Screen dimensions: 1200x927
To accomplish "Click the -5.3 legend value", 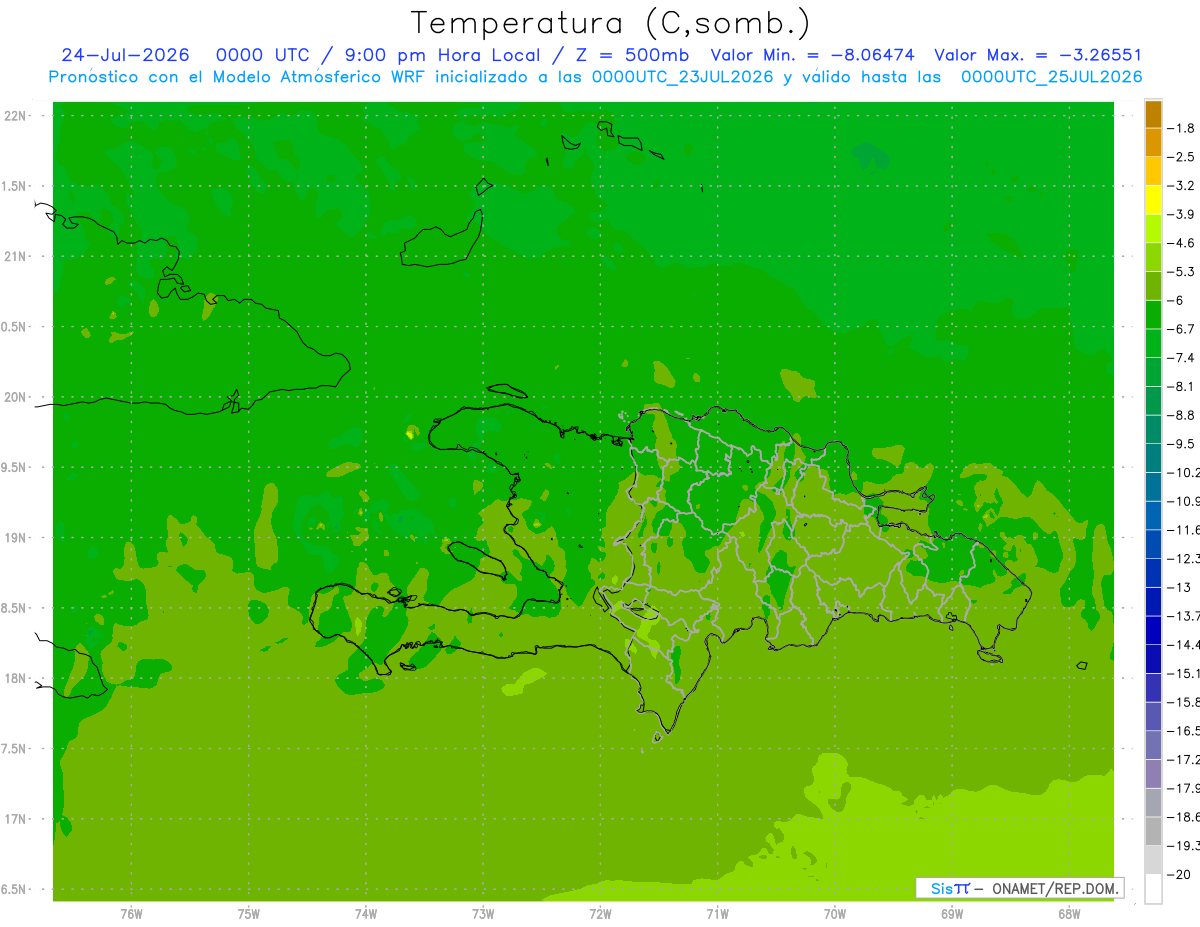I will tap(1183, 272).
